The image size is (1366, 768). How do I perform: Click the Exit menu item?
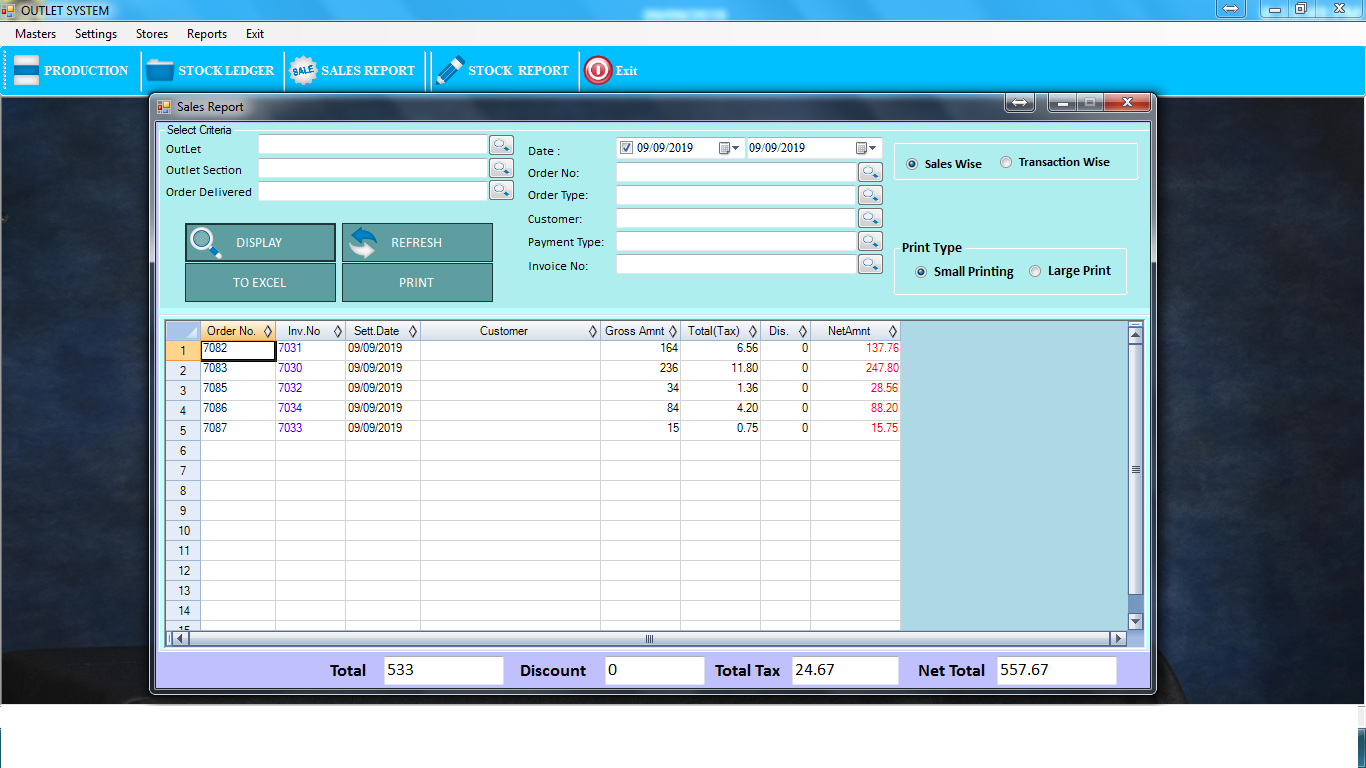coord(255,34)
